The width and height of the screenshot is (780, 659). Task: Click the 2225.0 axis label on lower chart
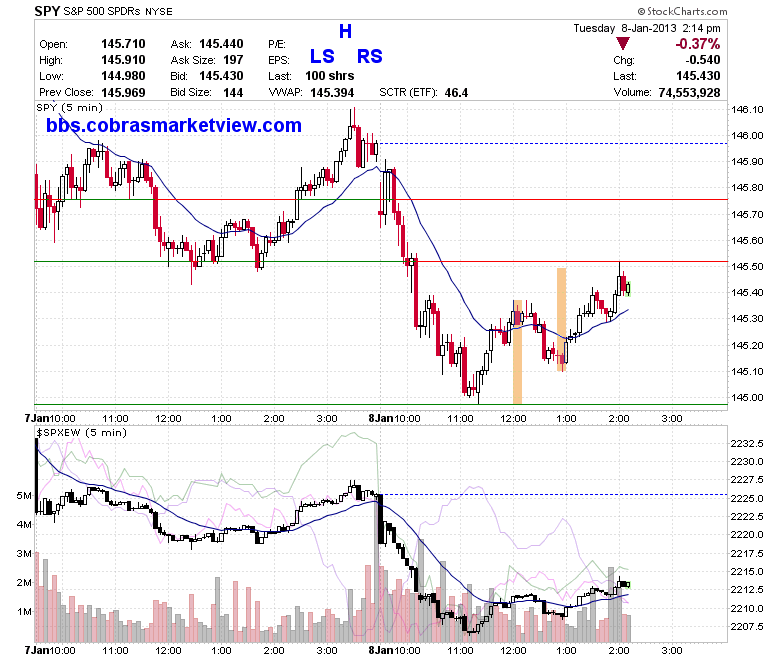pos(747,498)
